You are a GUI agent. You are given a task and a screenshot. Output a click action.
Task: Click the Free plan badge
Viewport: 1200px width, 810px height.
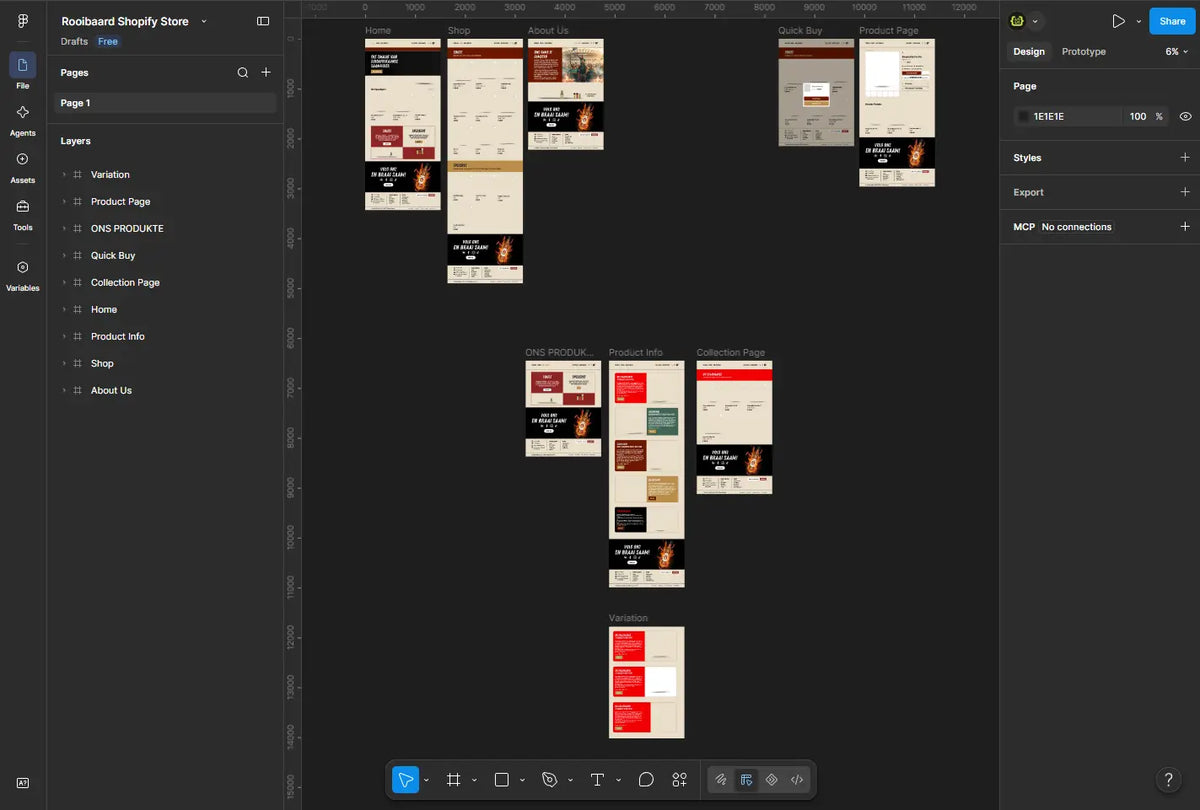click(108, 42)
